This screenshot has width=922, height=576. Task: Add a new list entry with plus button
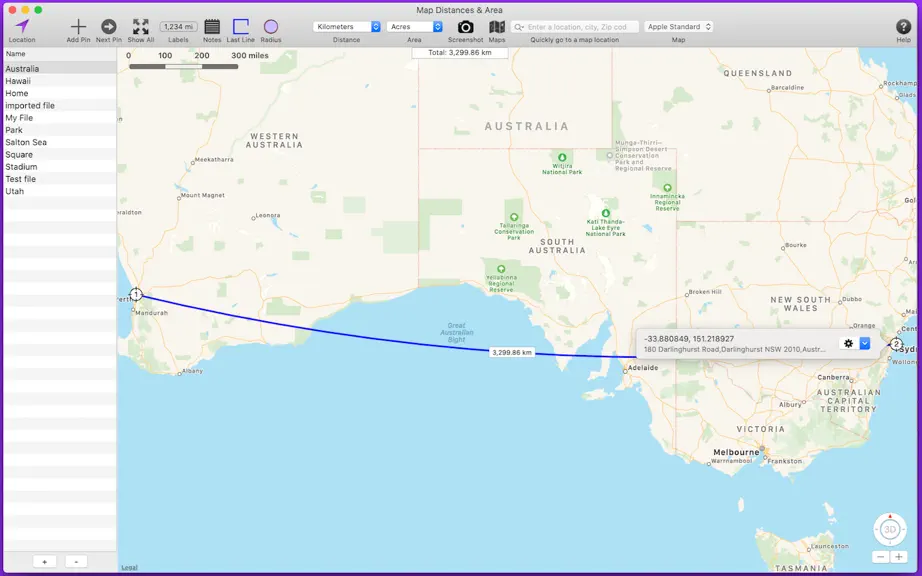tap(45, 562)
